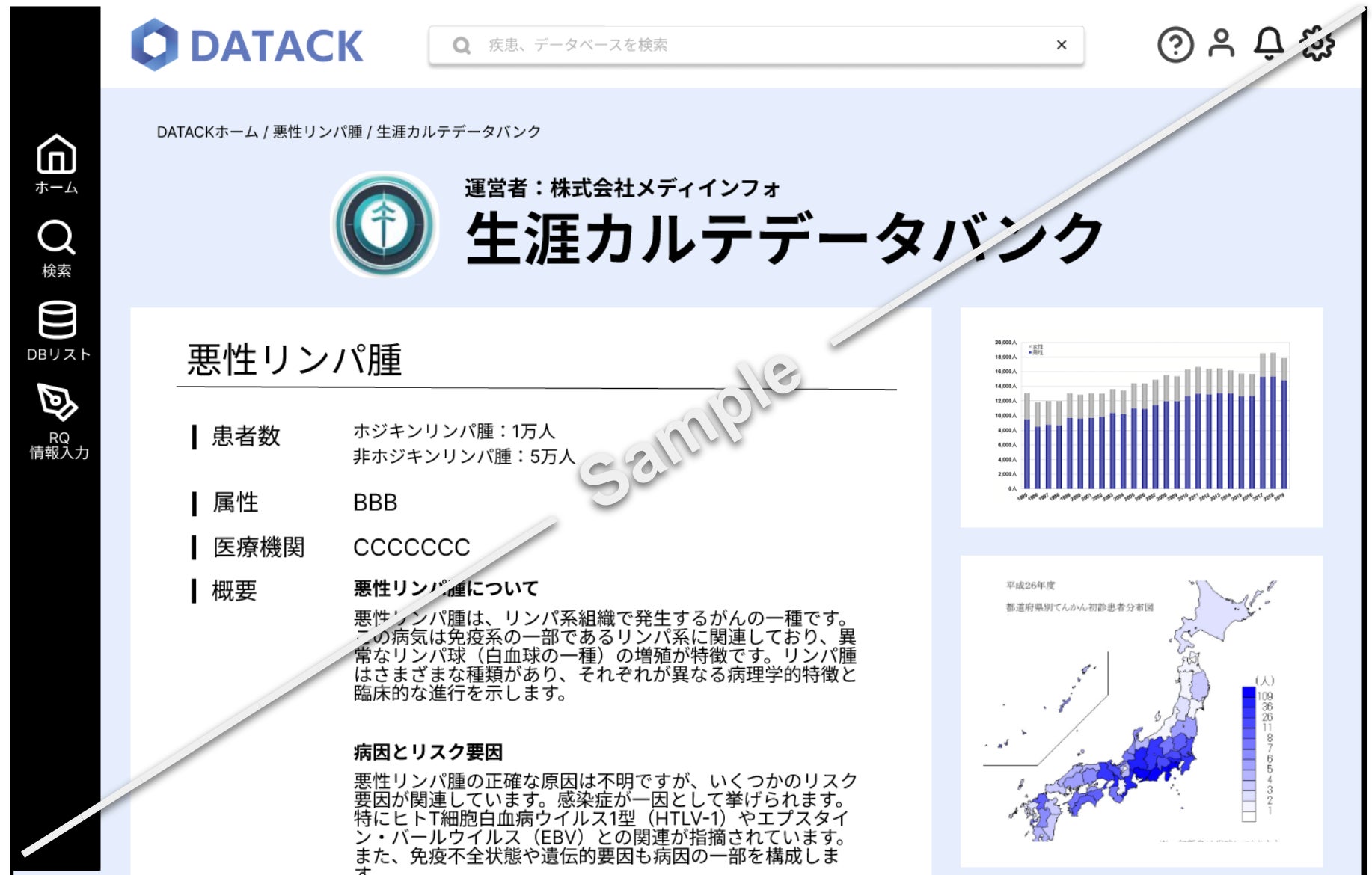The height and width of the screenshot is (875, 1372).
Task: Click the 悪性リンパ腫 section heading
Action: coord(294,360)
